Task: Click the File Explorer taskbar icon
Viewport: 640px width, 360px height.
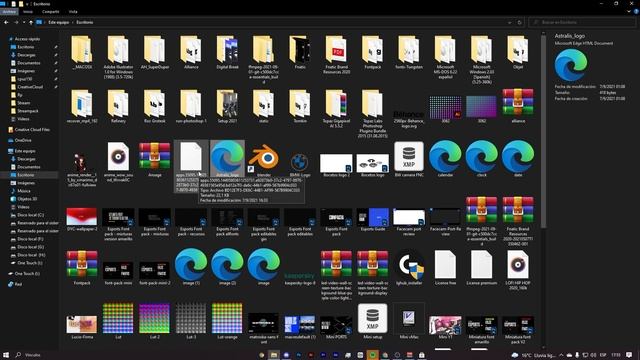Action: [x=273, y=355]
